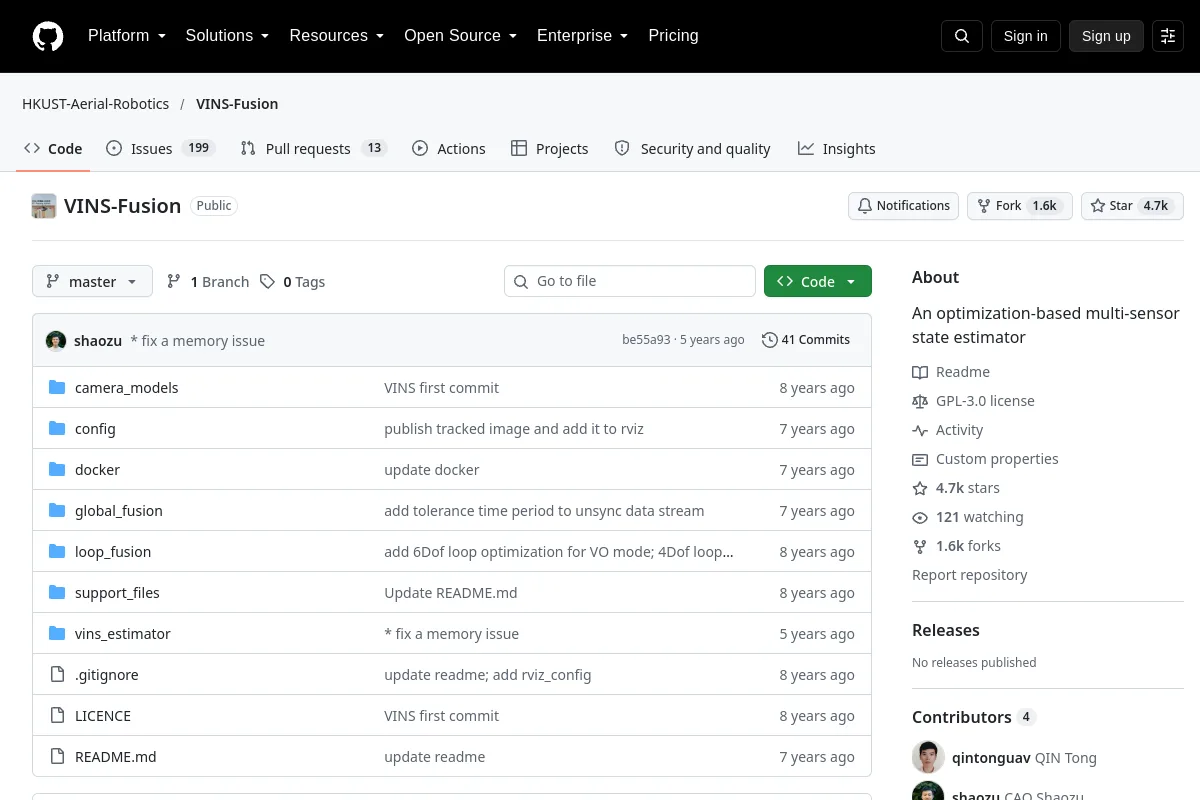Open the Insights tab
Viewport: 1200px width, 800px height.
pyautogui.click(x=837, y=148)
